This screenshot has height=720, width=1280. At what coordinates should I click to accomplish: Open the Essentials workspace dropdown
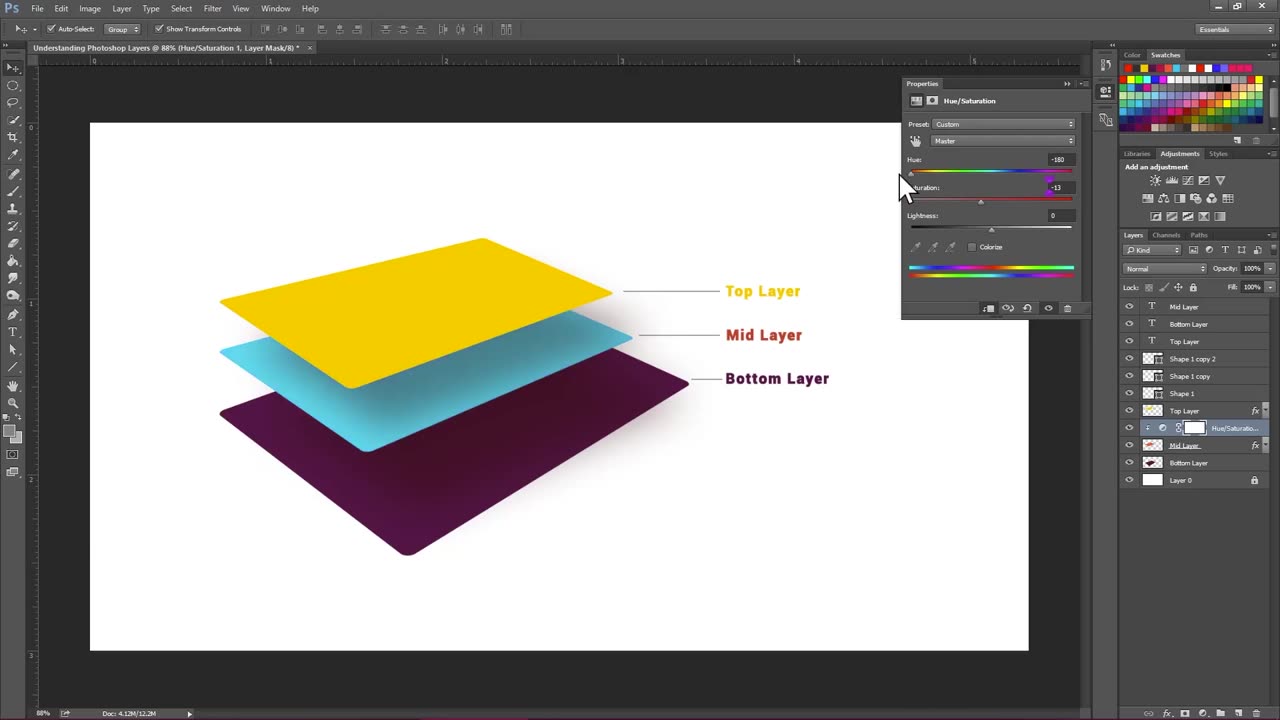tap(1236, 29)
